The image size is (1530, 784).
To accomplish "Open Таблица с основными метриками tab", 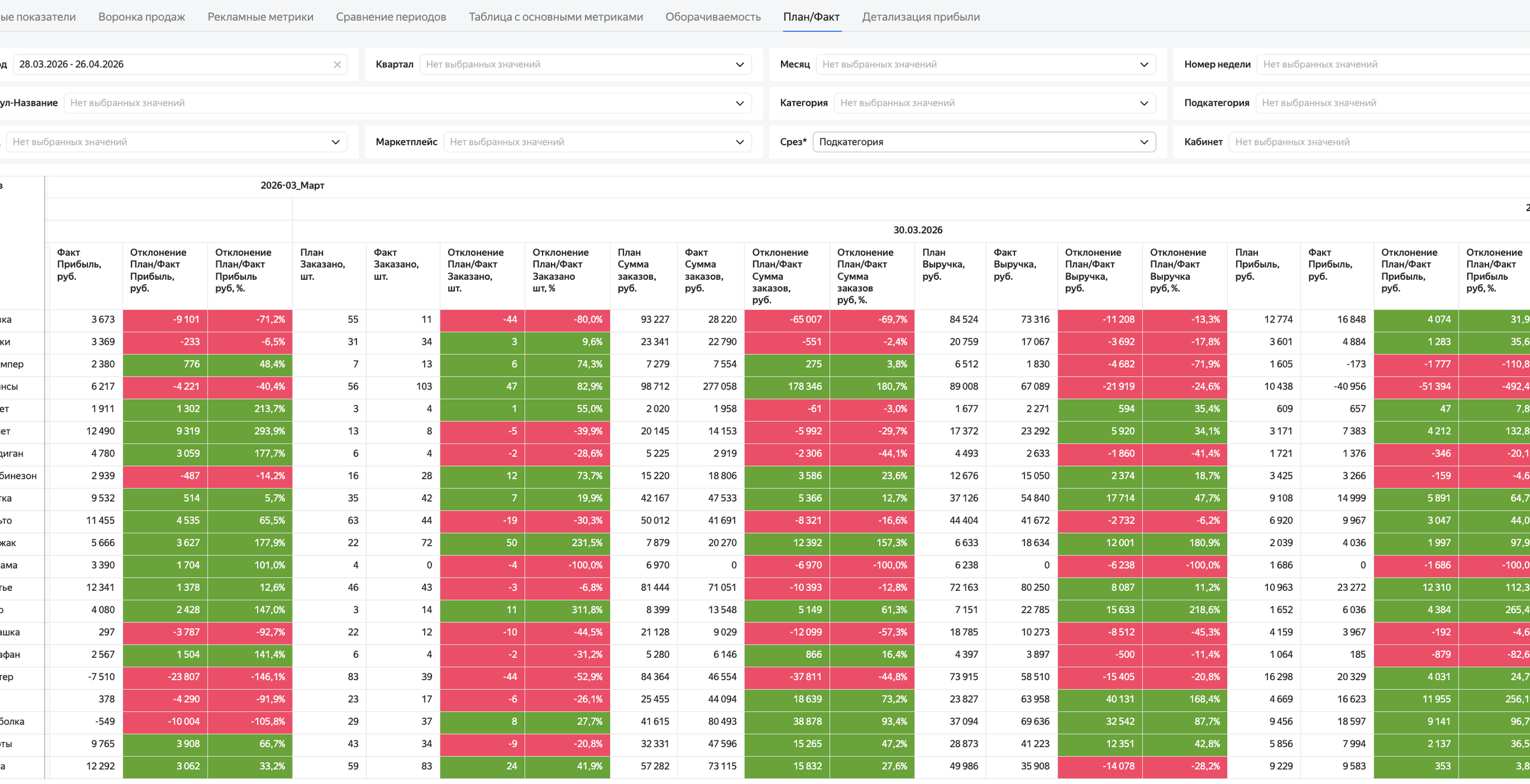I will coord(556,17).
